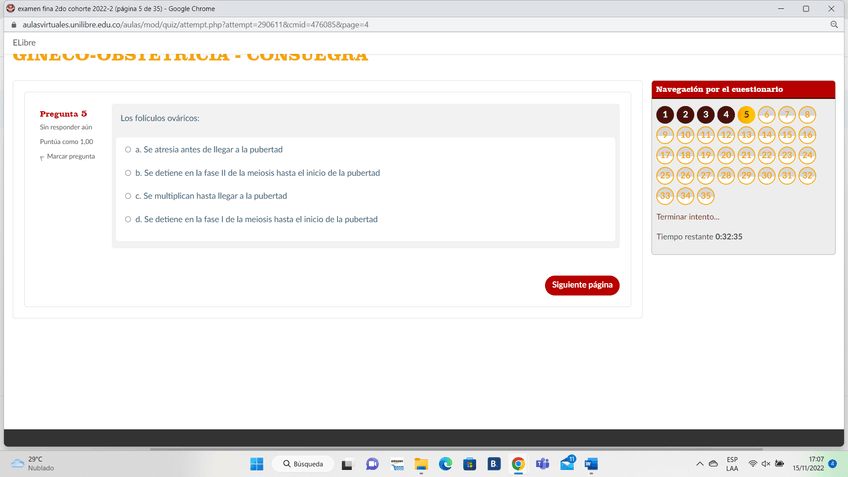Jump to question 28 in navigation

click(726, 176)
